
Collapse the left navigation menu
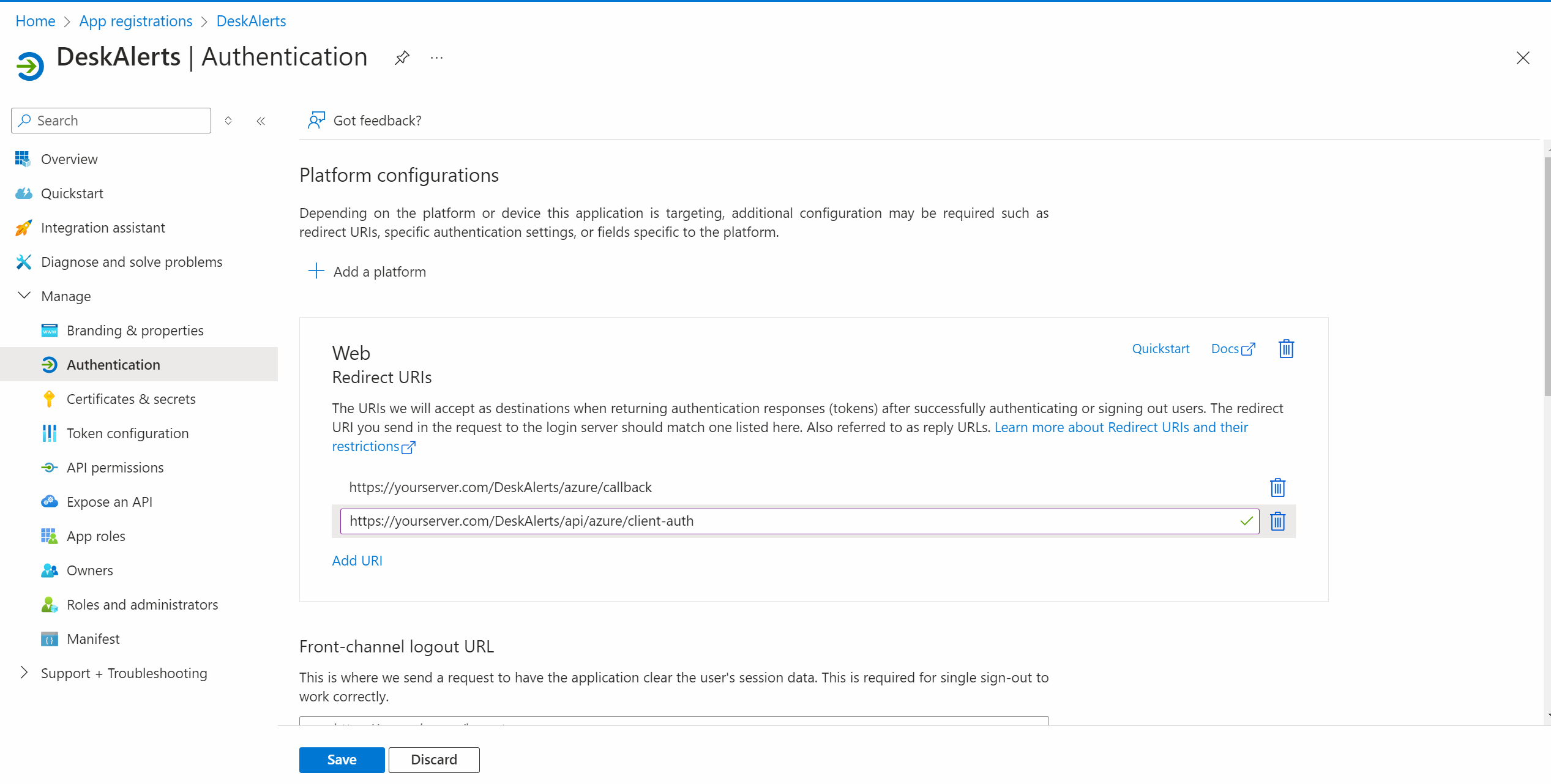[261, 121]
